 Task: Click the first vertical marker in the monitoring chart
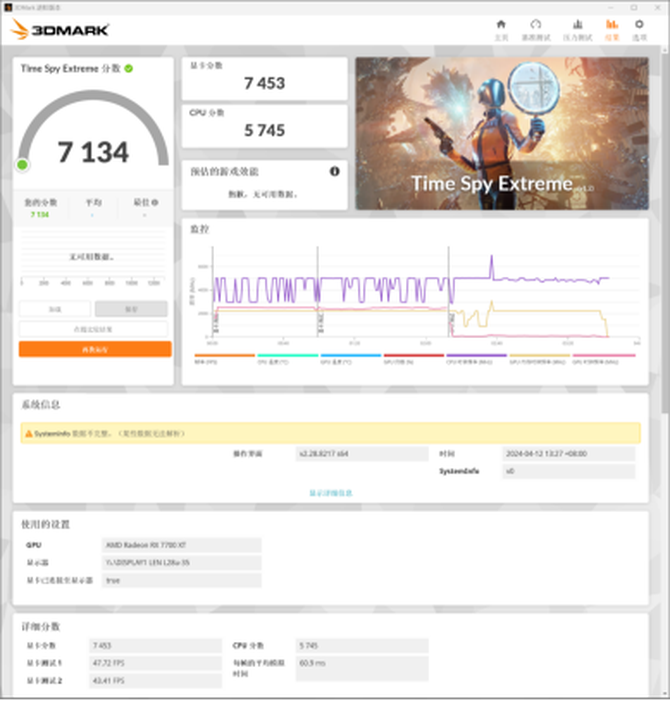tap(213, 291)
